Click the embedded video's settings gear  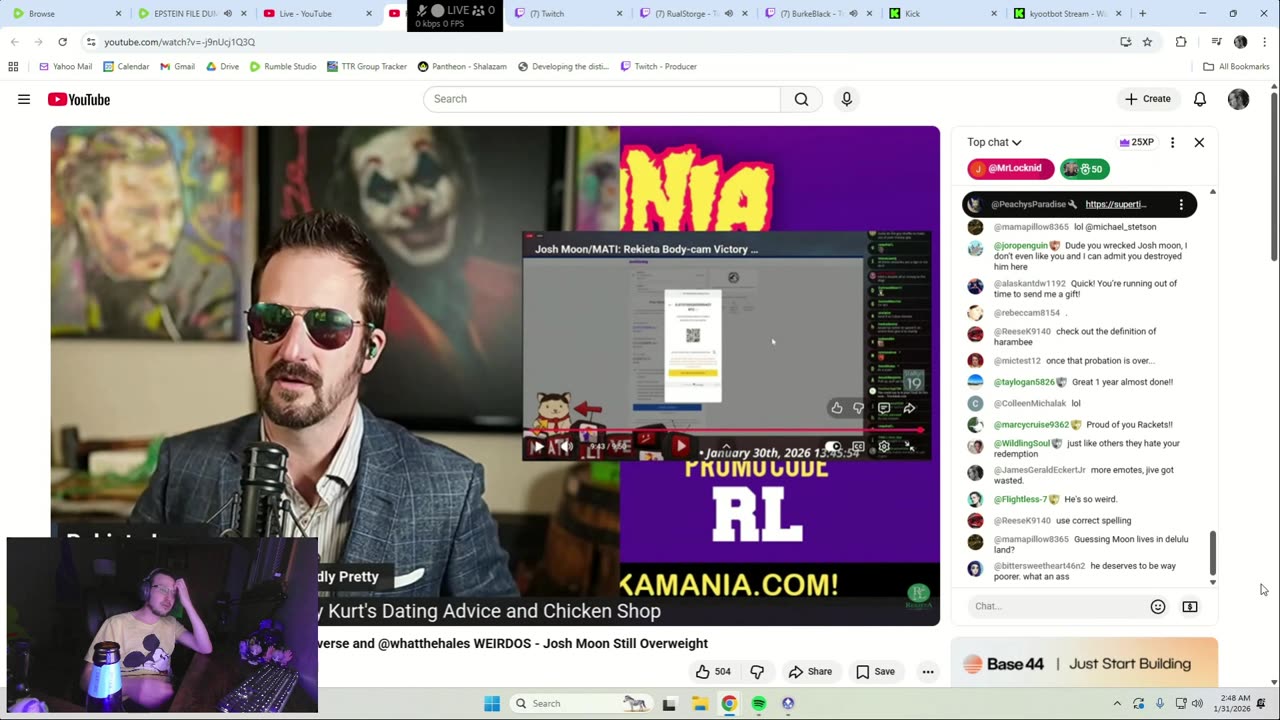point(884,447)
